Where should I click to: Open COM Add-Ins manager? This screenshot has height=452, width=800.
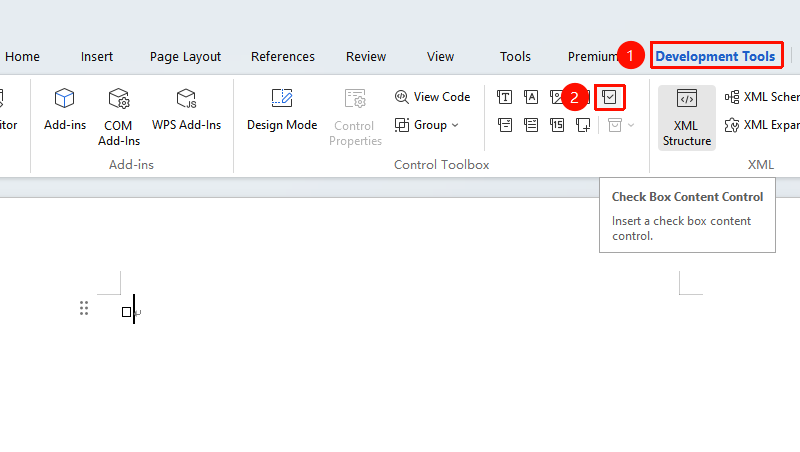pos(118,117)
